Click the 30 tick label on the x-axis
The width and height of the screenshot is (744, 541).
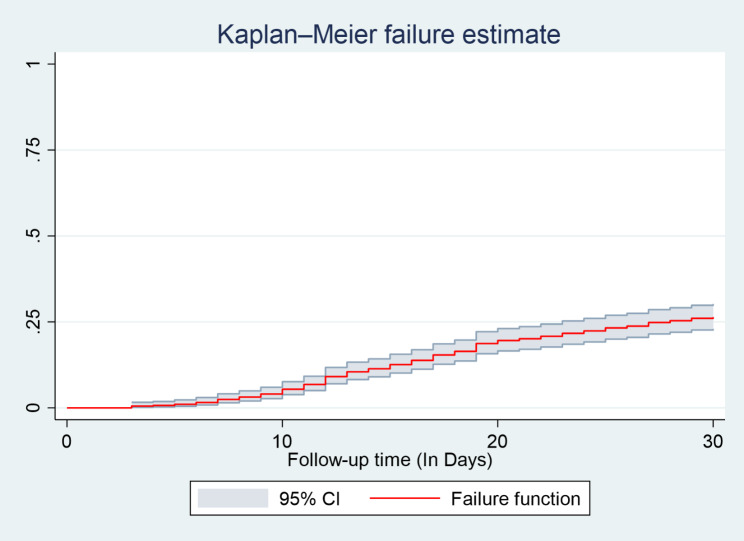(x=712, y=443)
